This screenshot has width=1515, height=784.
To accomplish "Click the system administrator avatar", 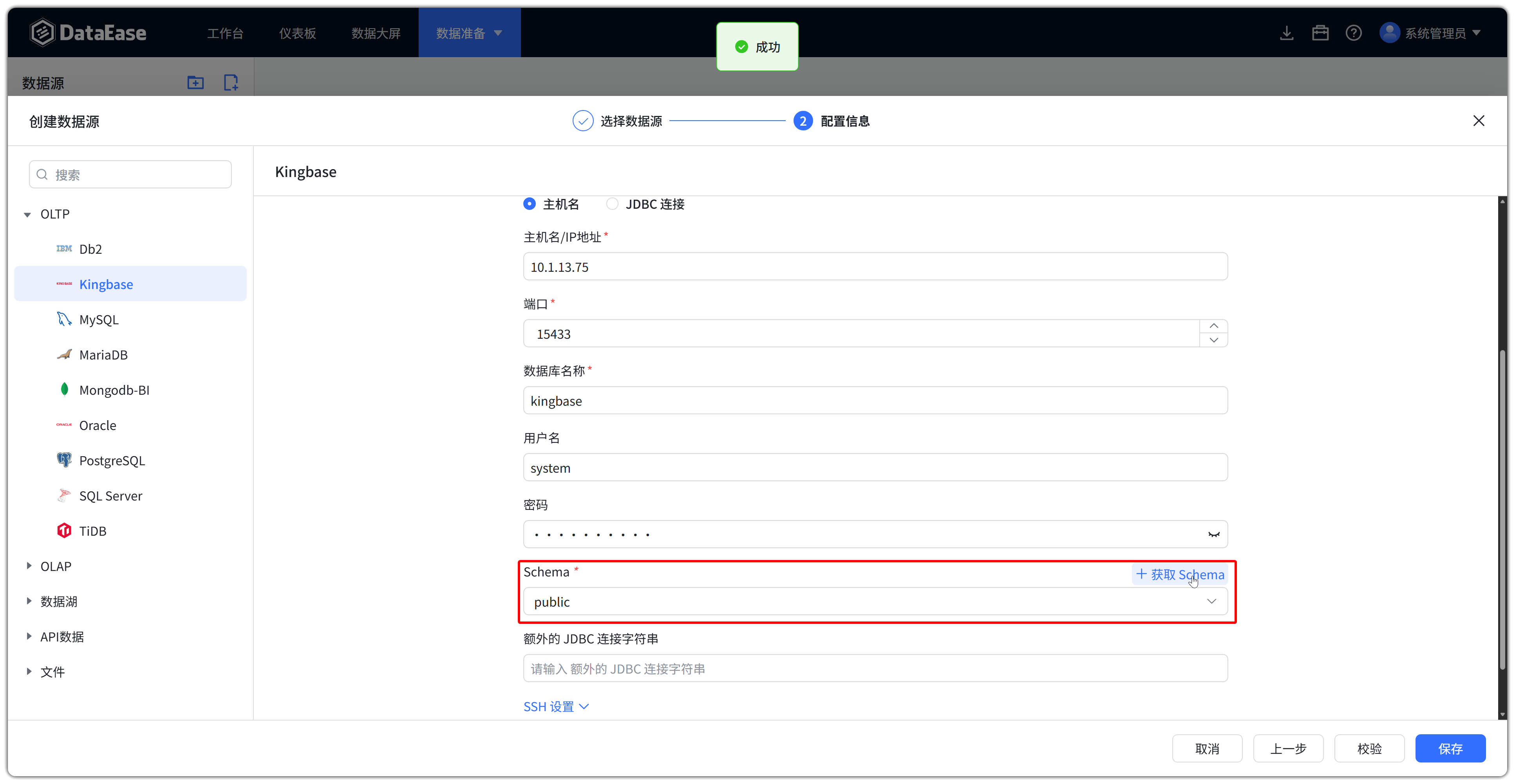I will 1389,33.
